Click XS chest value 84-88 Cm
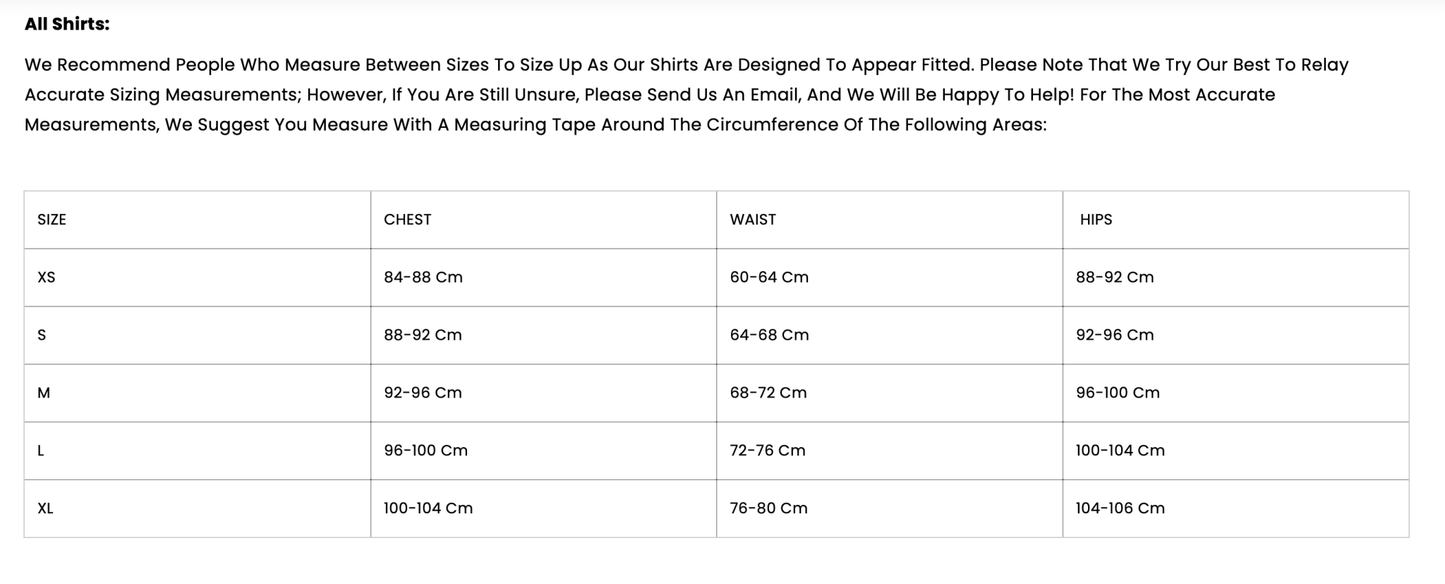This screenshot has width=1445, height=584. pos(423,277)
